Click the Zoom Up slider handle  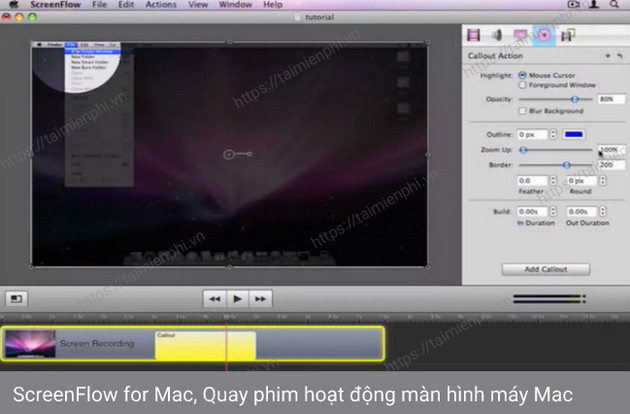pos(523,150)
